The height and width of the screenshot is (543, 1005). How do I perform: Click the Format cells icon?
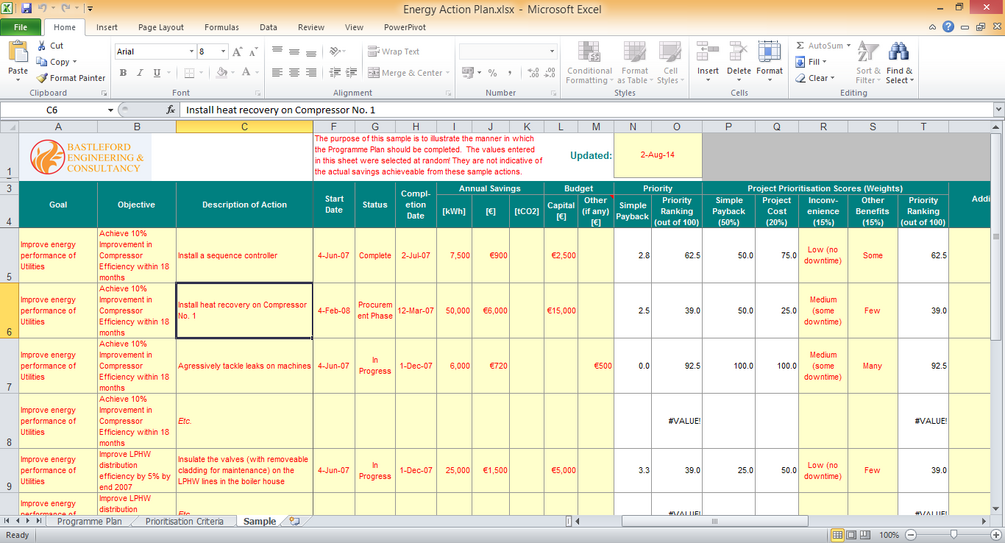coord(769,53)
